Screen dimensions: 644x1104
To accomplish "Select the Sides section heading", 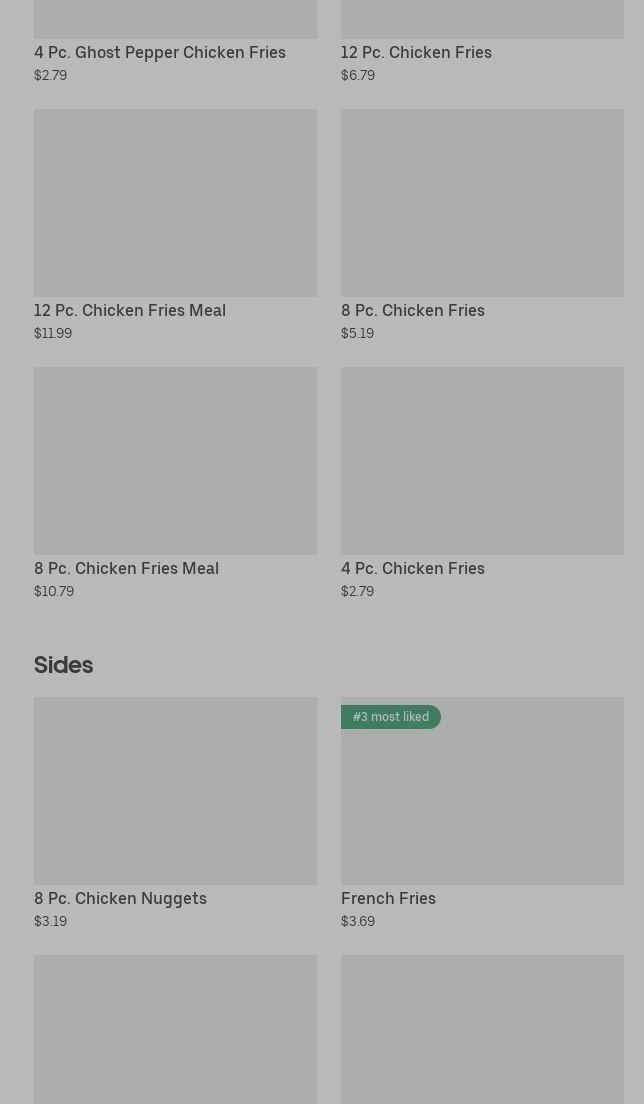I will (x=63, y=665).
